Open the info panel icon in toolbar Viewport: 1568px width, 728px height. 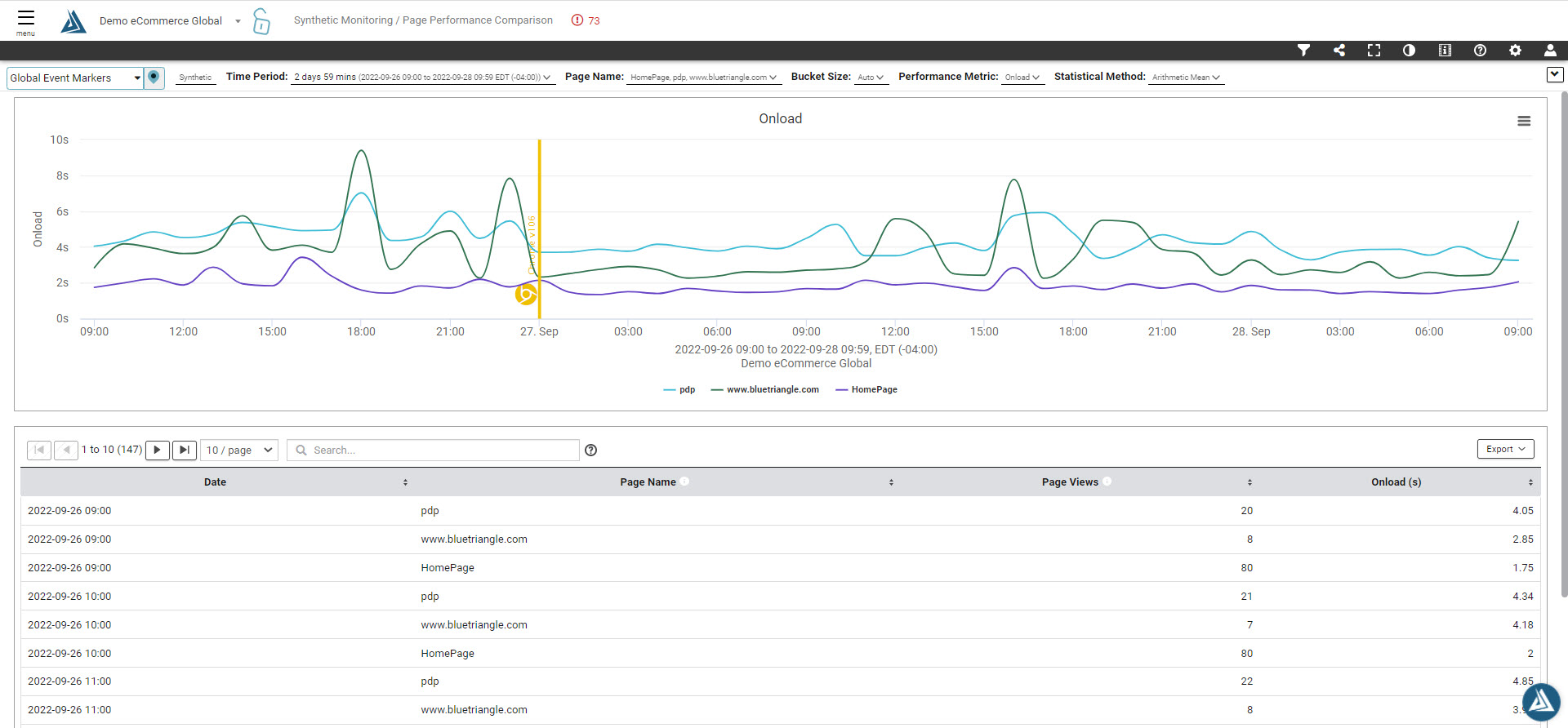[x=1445, y=51]
